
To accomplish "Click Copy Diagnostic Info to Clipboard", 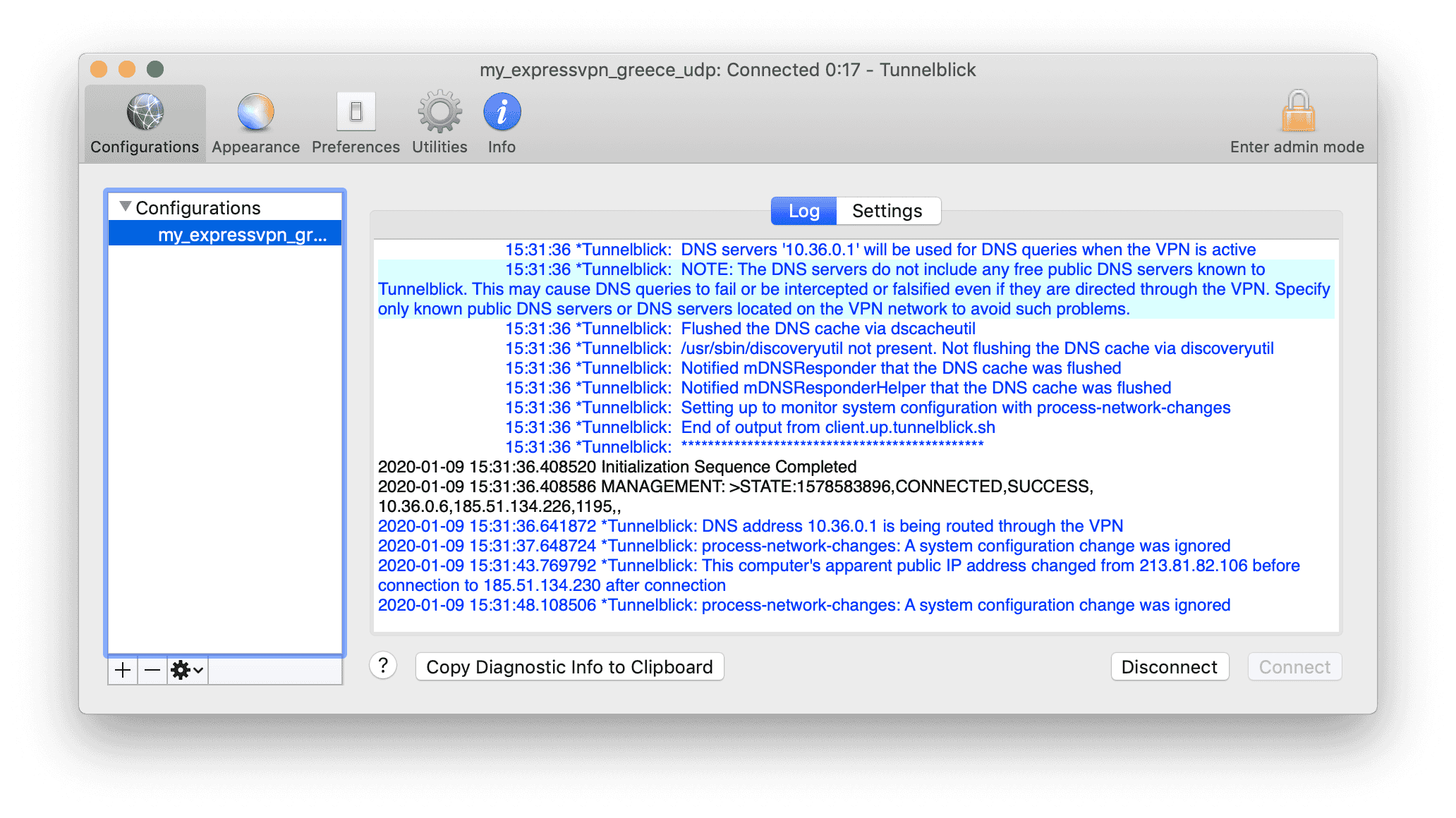I will (569, 667).
